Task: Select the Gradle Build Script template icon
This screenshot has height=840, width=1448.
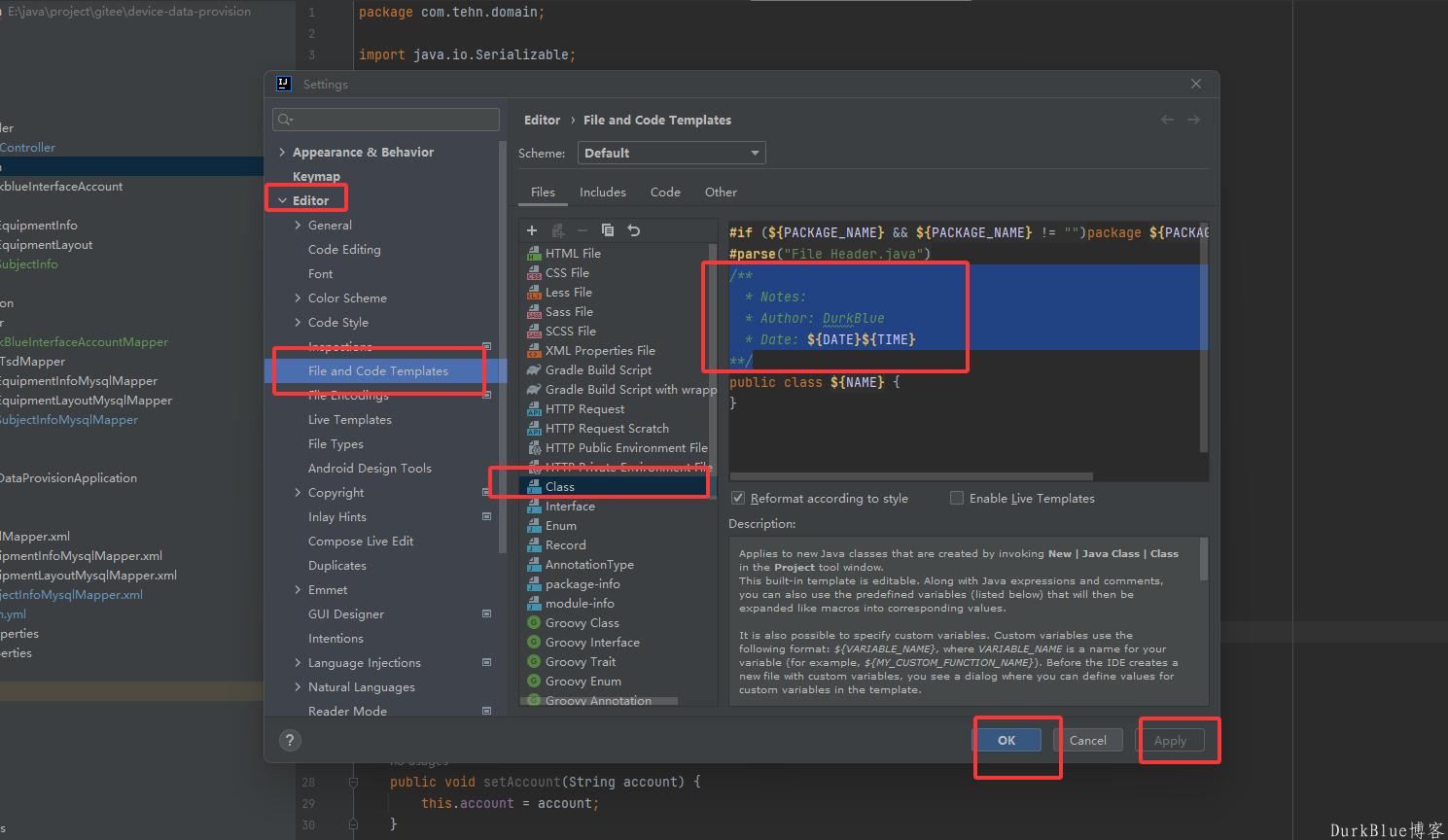Action: pyautogui.click(x=534, y=369)
